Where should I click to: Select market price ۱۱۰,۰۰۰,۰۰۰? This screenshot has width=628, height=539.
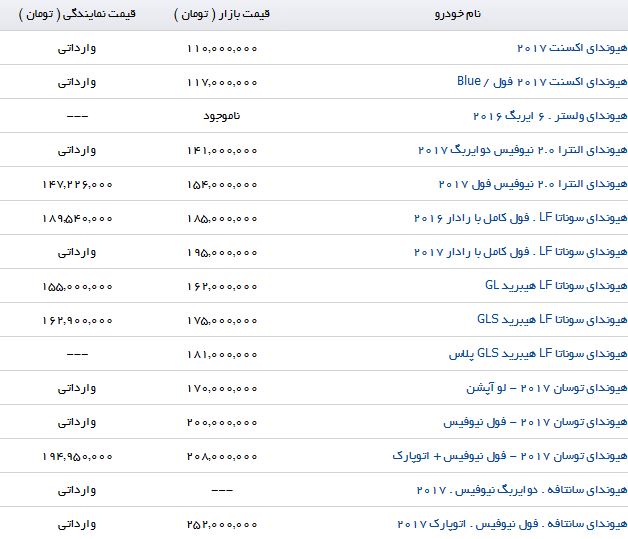click(x=222, y=48)
